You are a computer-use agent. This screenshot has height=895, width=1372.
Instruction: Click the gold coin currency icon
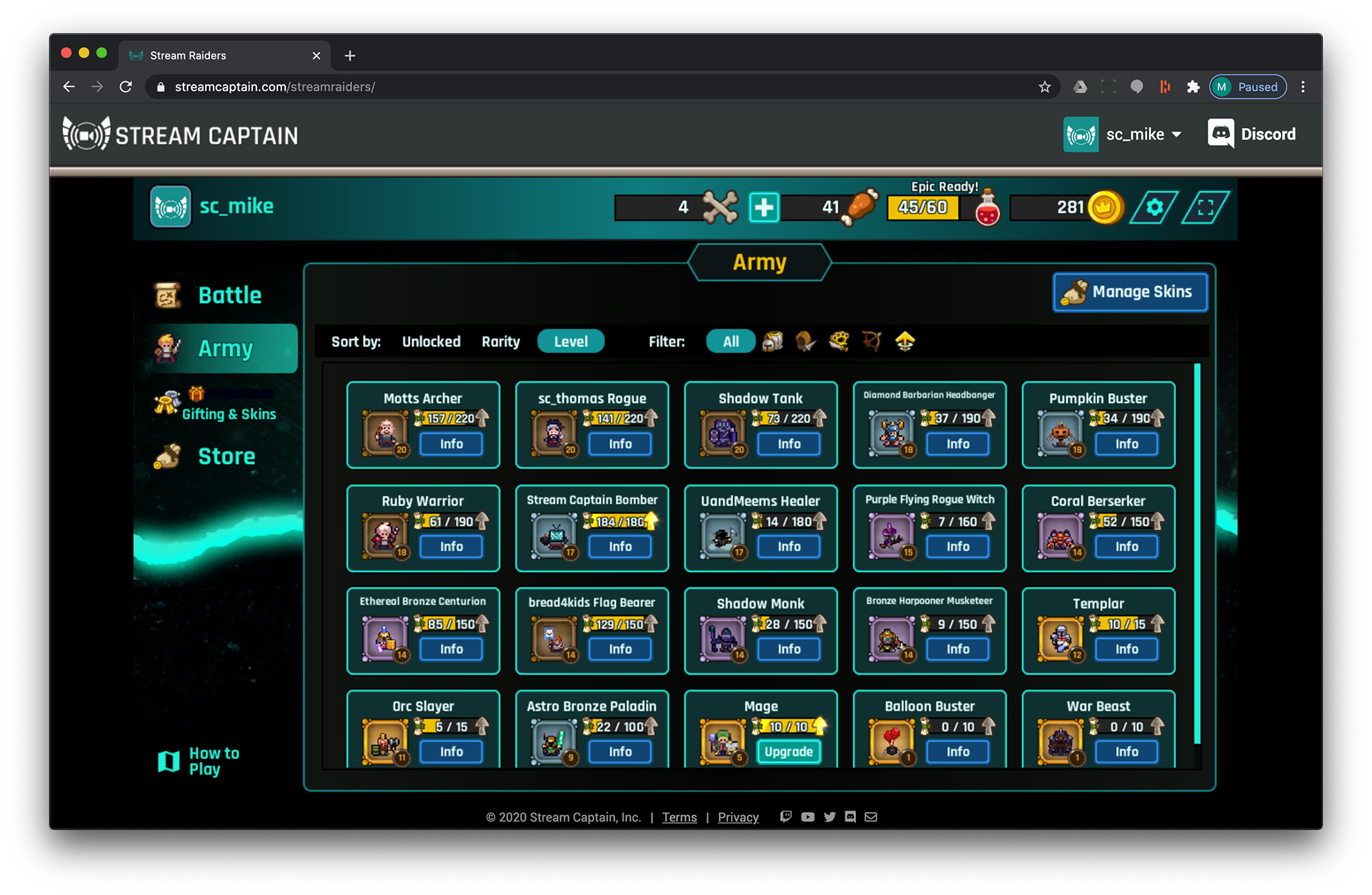(1105, 208)
